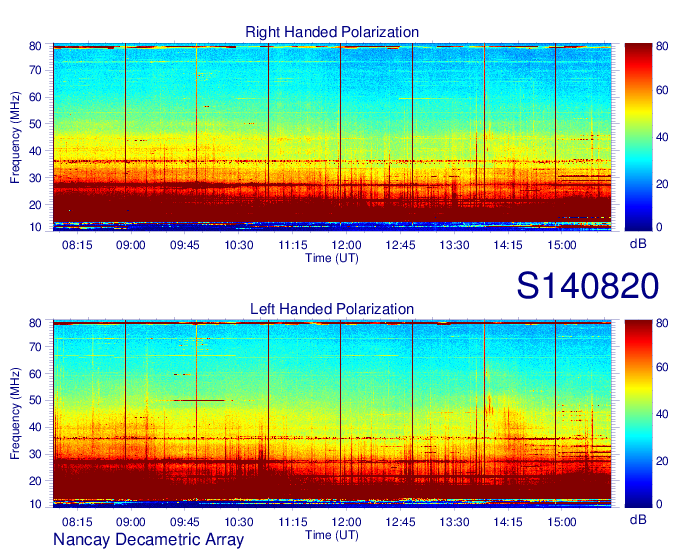Click the left-handed plot's color bar

coord(638,414)
